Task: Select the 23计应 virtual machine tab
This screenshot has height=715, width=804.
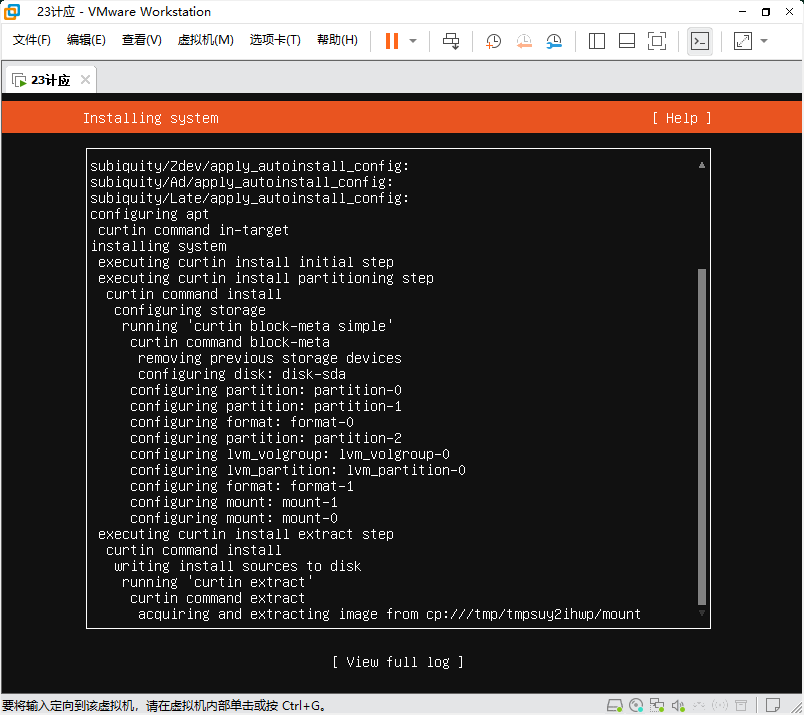Action: pos(49,80)
